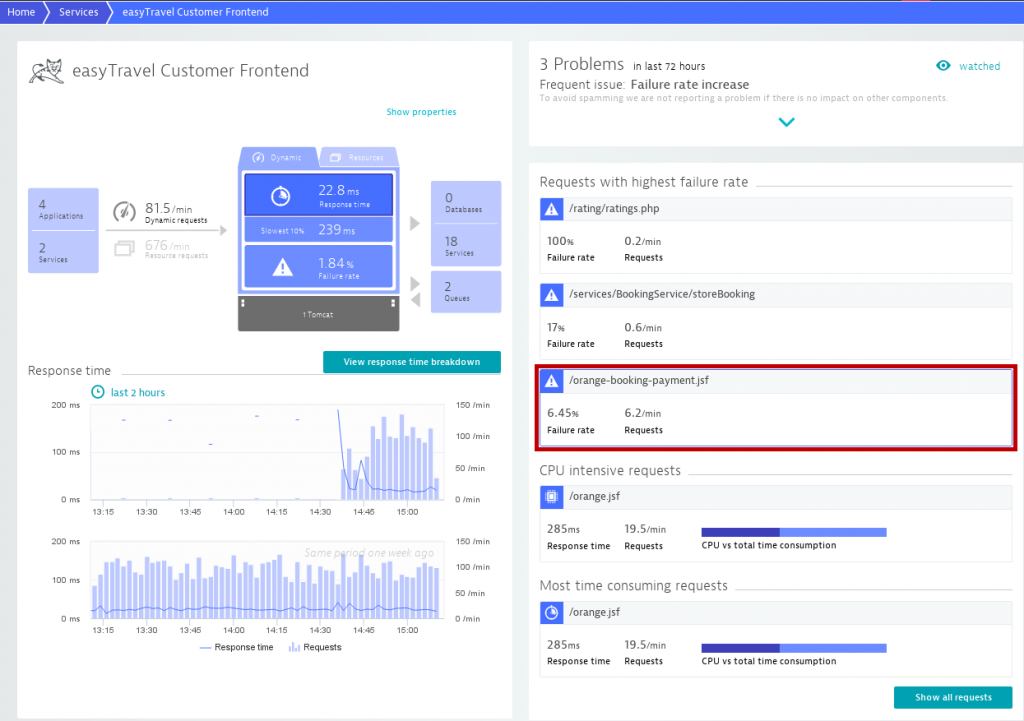Click the Failure rate increase frequent issue text

(690, 84)
